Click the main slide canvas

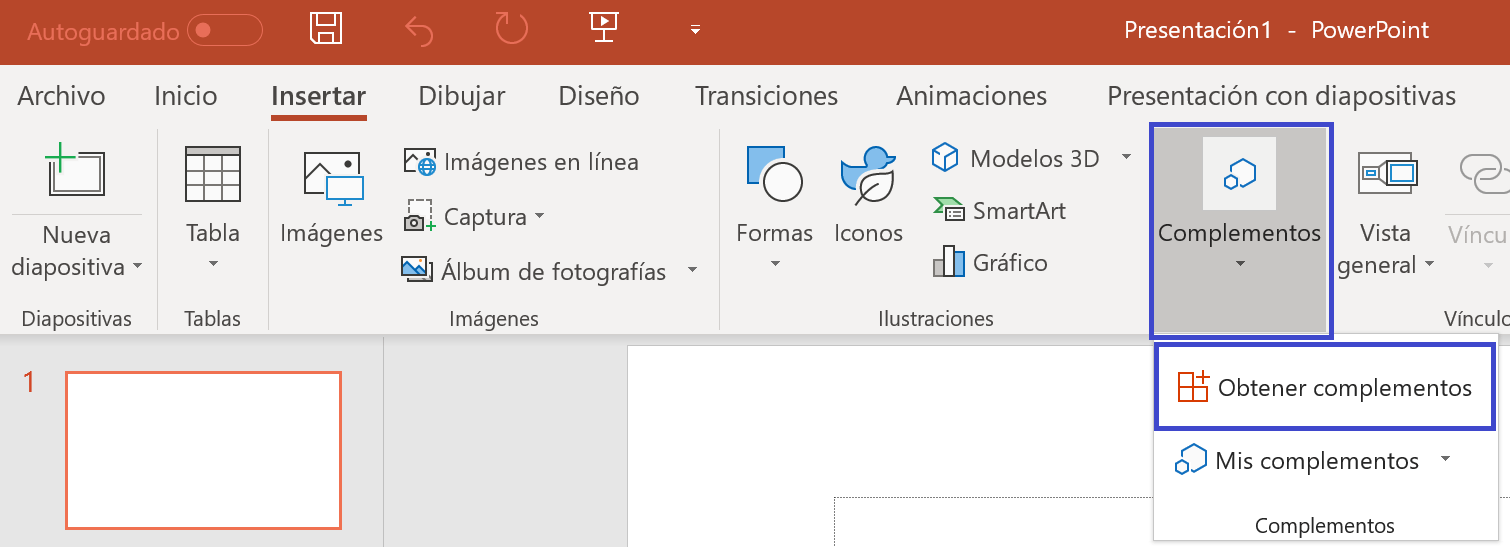pos(1068,446)
